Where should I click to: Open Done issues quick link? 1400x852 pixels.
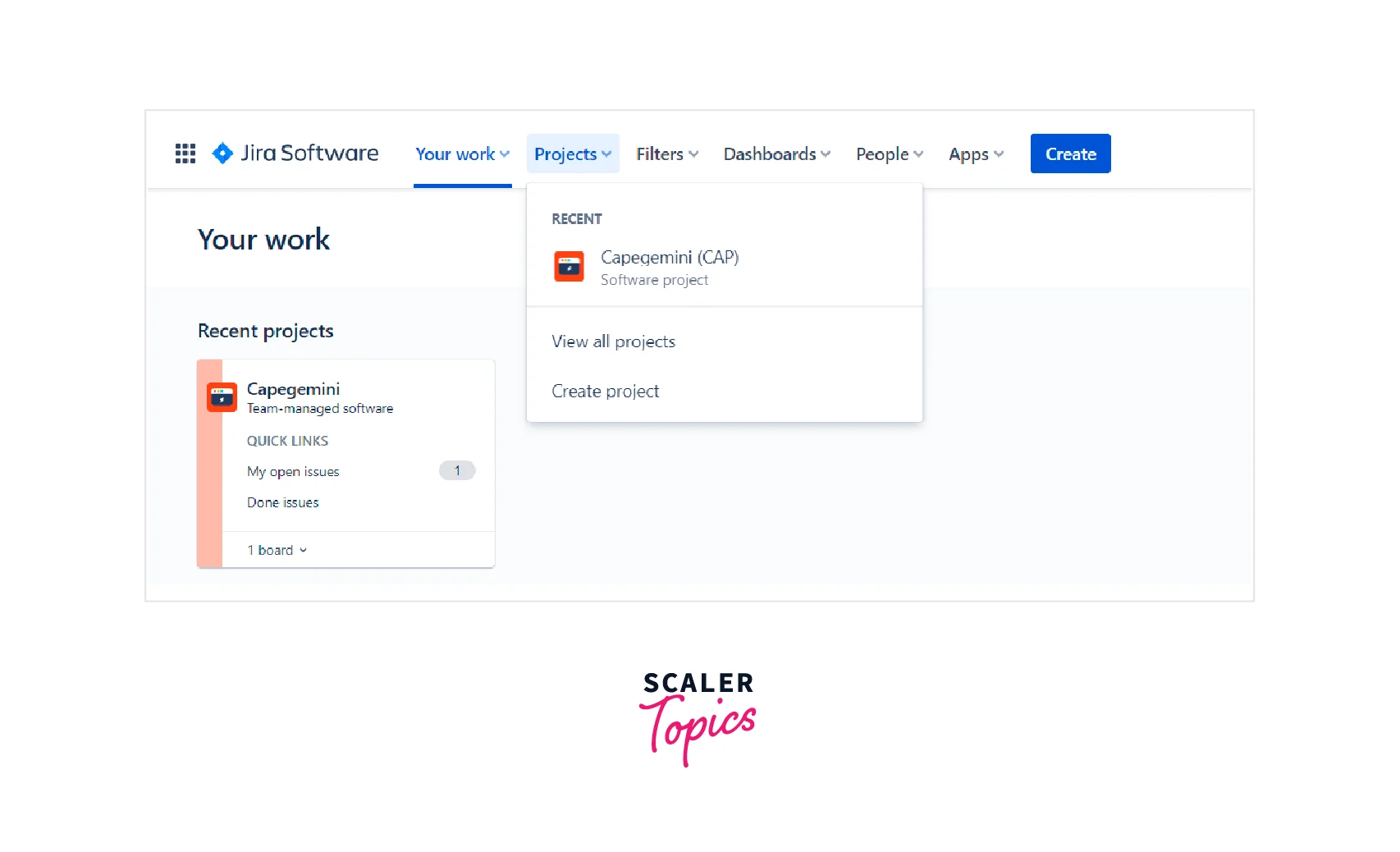(282, 502)
